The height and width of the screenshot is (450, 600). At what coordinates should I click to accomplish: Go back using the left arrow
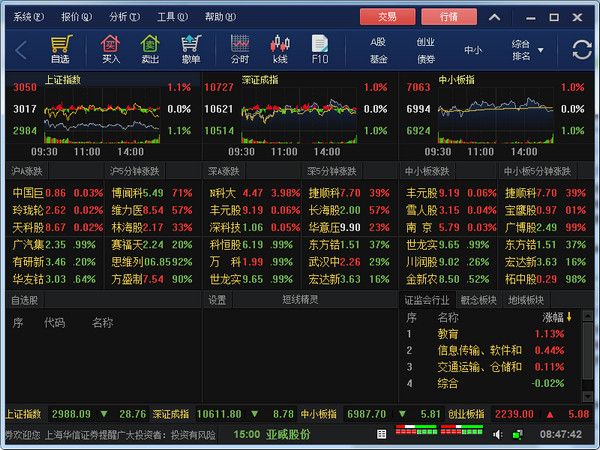click(20, 49)
